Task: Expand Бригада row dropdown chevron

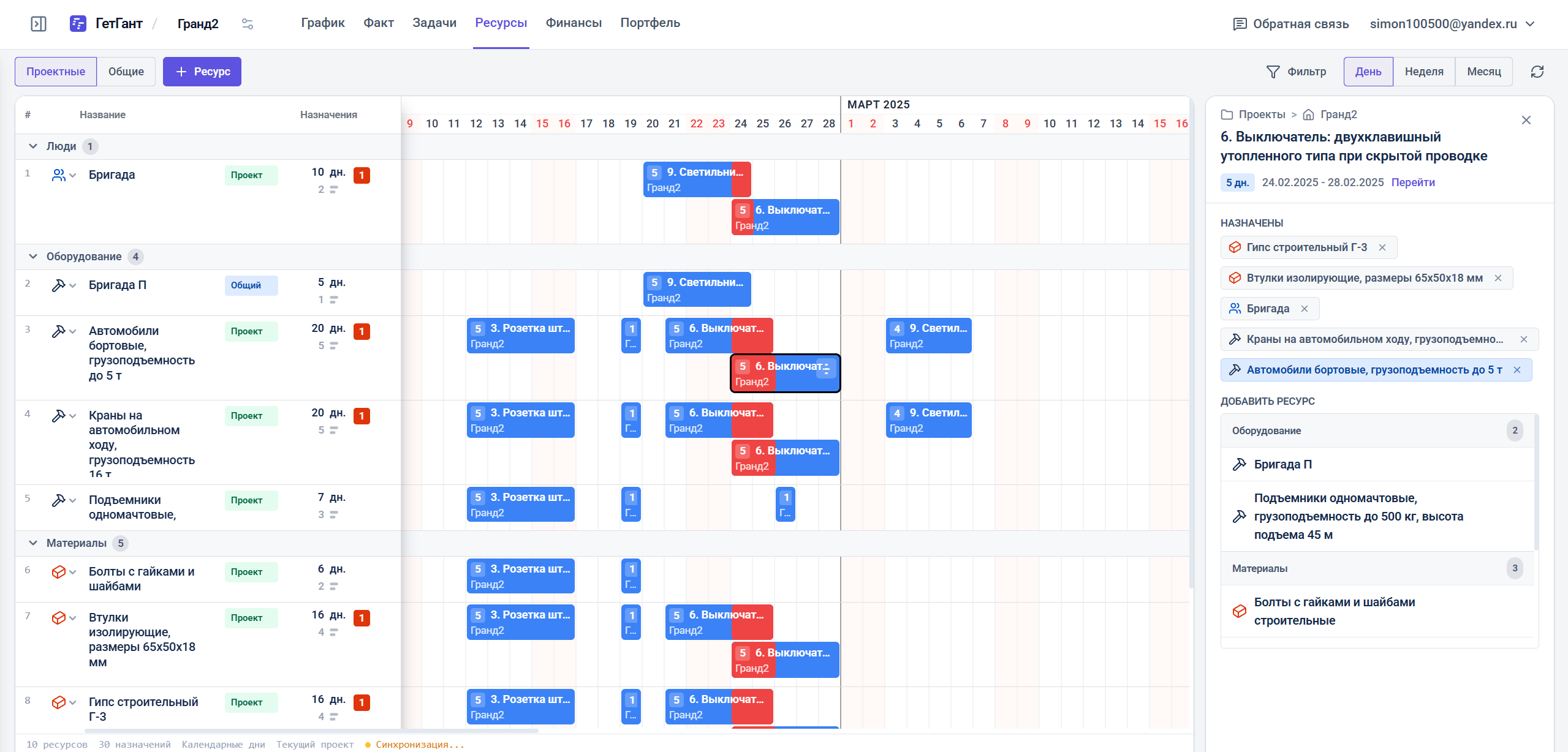Action: (x=73, y=176)
